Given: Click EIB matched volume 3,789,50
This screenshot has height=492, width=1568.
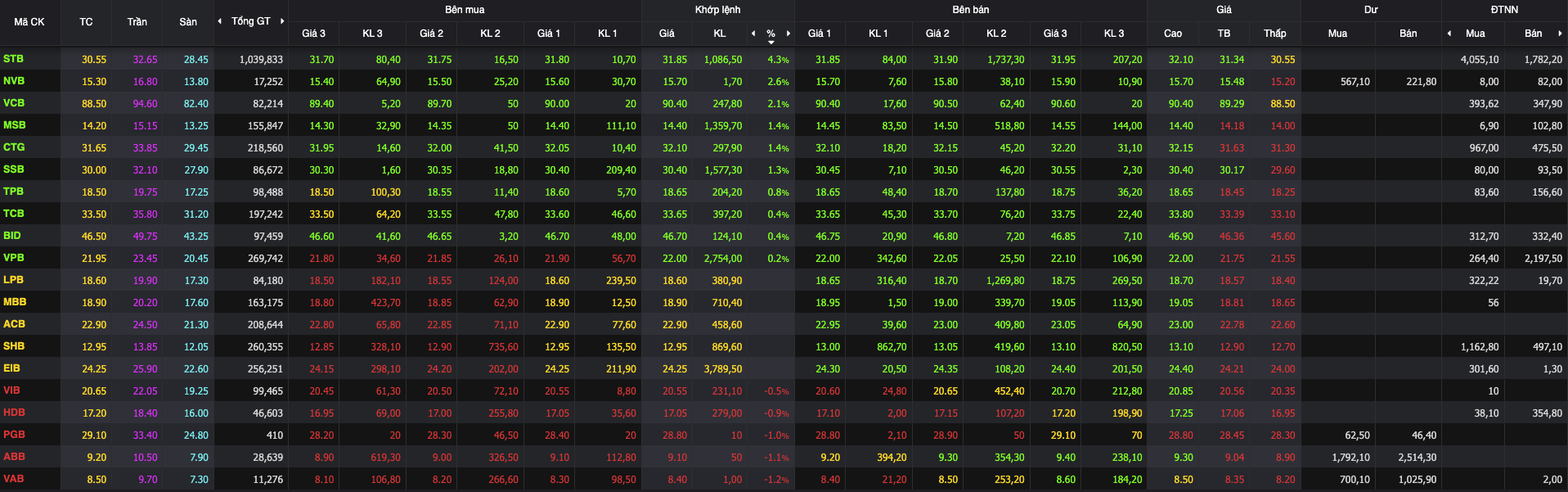Looking at the screenshot, I should click(x=723, y=369).
